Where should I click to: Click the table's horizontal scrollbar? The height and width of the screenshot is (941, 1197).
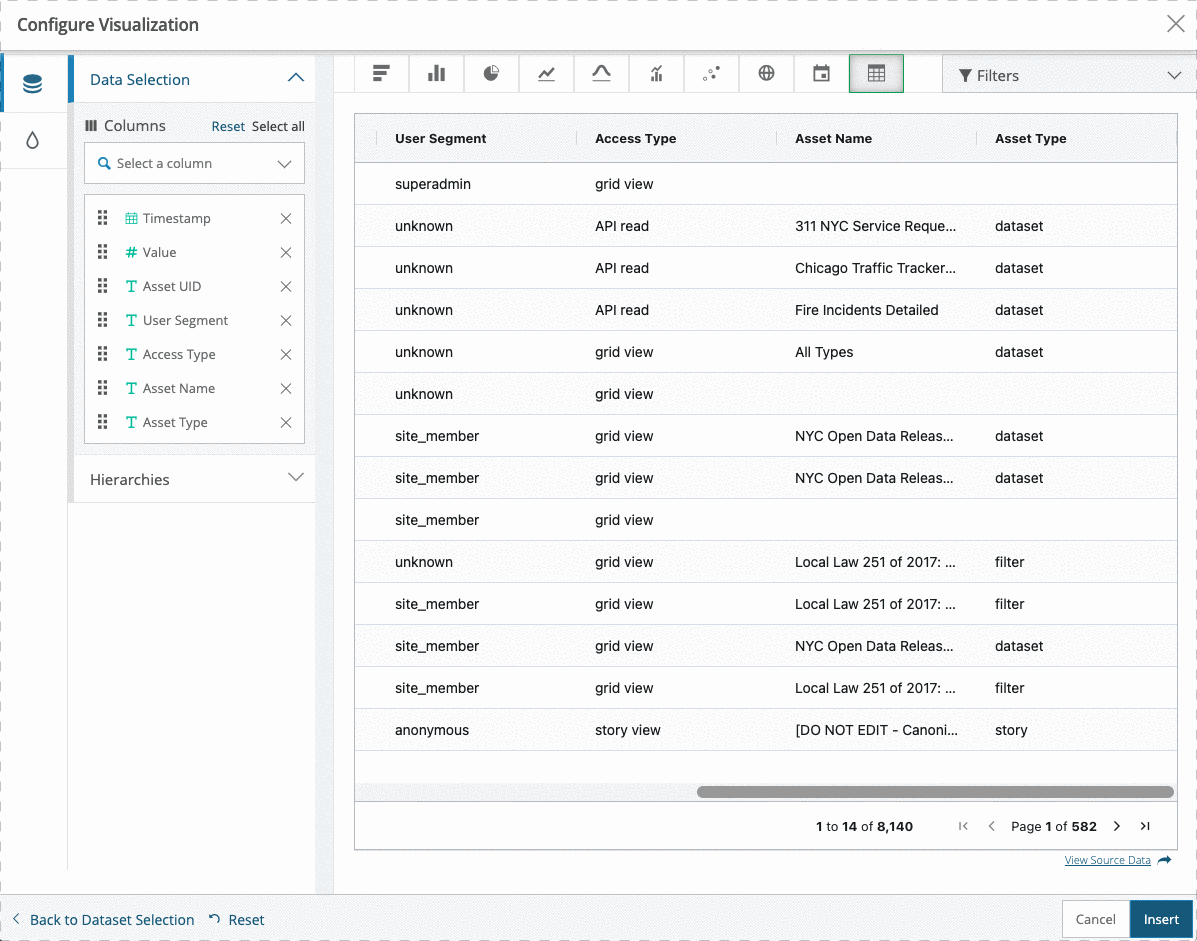(x=935, y=792)
